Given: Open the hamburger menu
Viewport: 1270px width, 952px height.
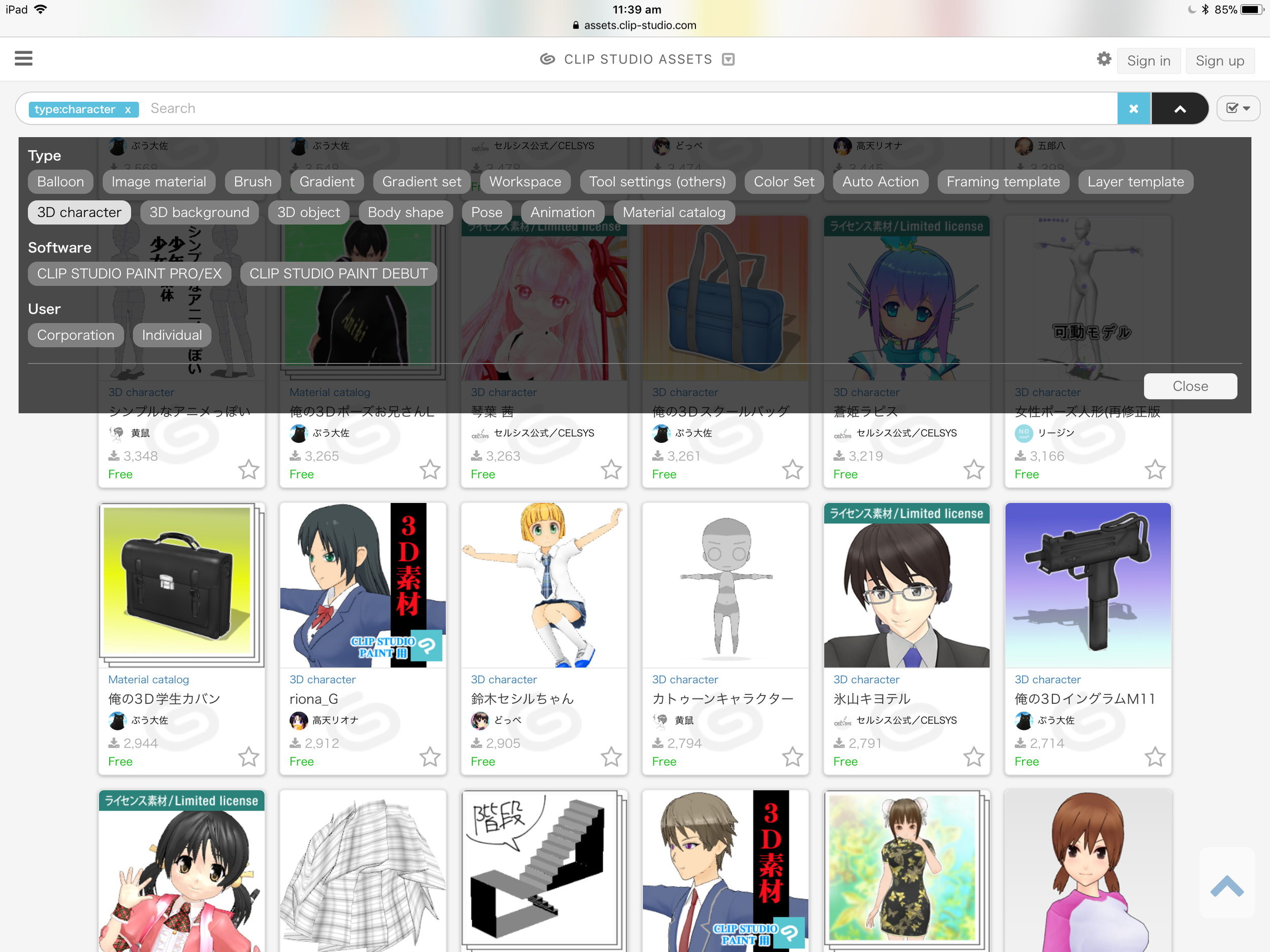Looking at the screenshot, I should click(x=23, y=58).
